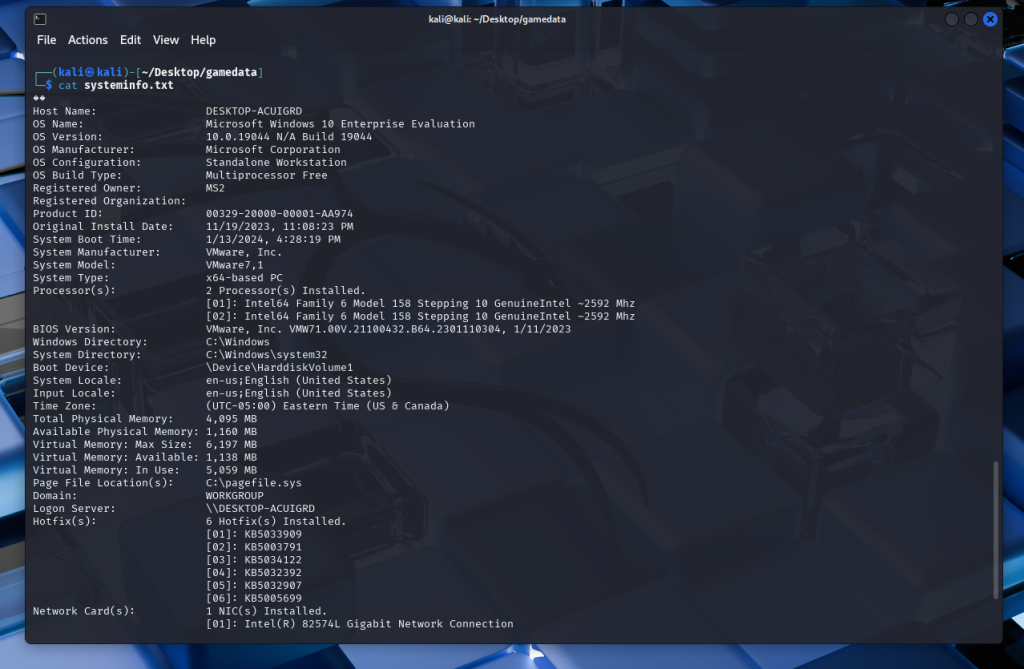Click Microsoft Windows 10 Enterprise Evaluation text
Viewport: 1024px width, 669px height.
click(340, 123)
